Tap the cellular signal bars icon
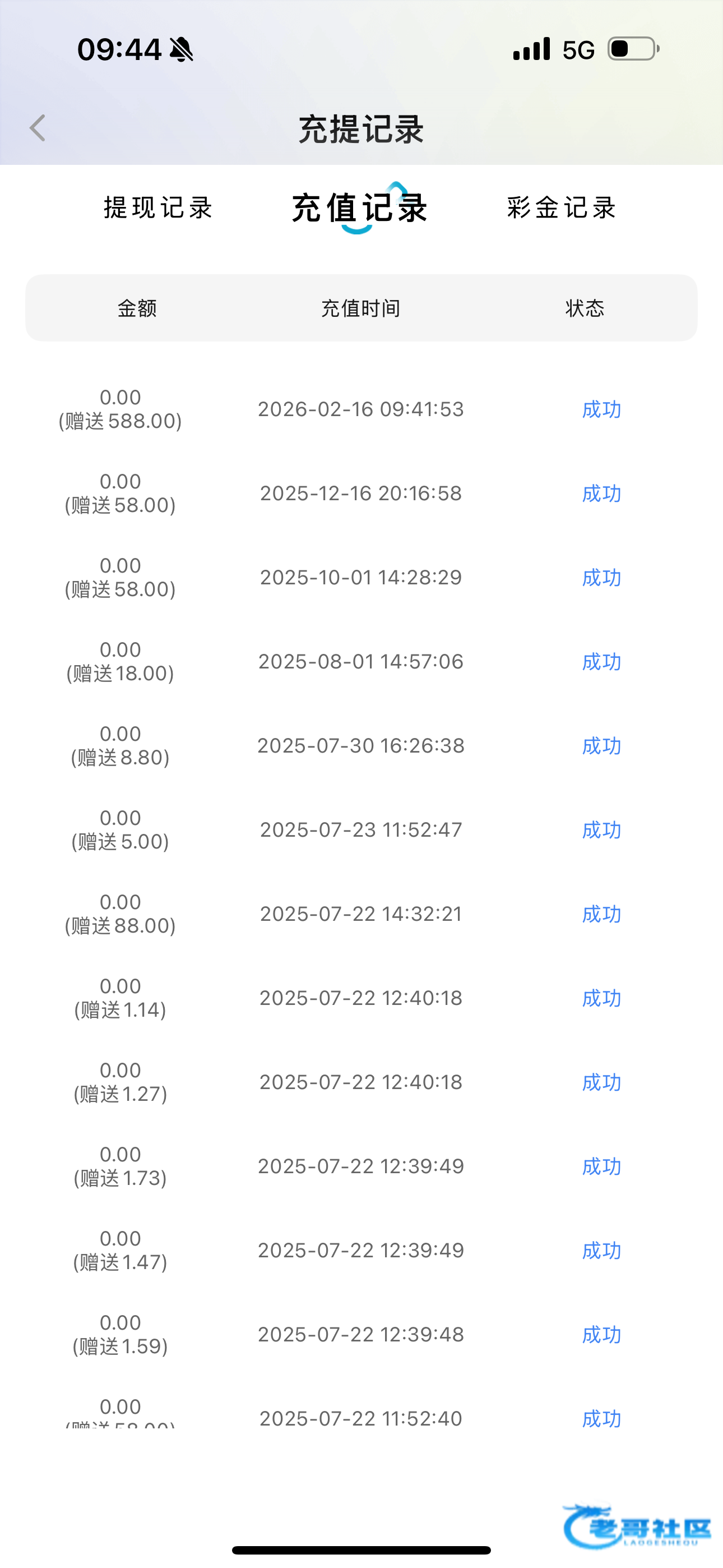Screen dimensions: 723x1568 pos(531,49)
